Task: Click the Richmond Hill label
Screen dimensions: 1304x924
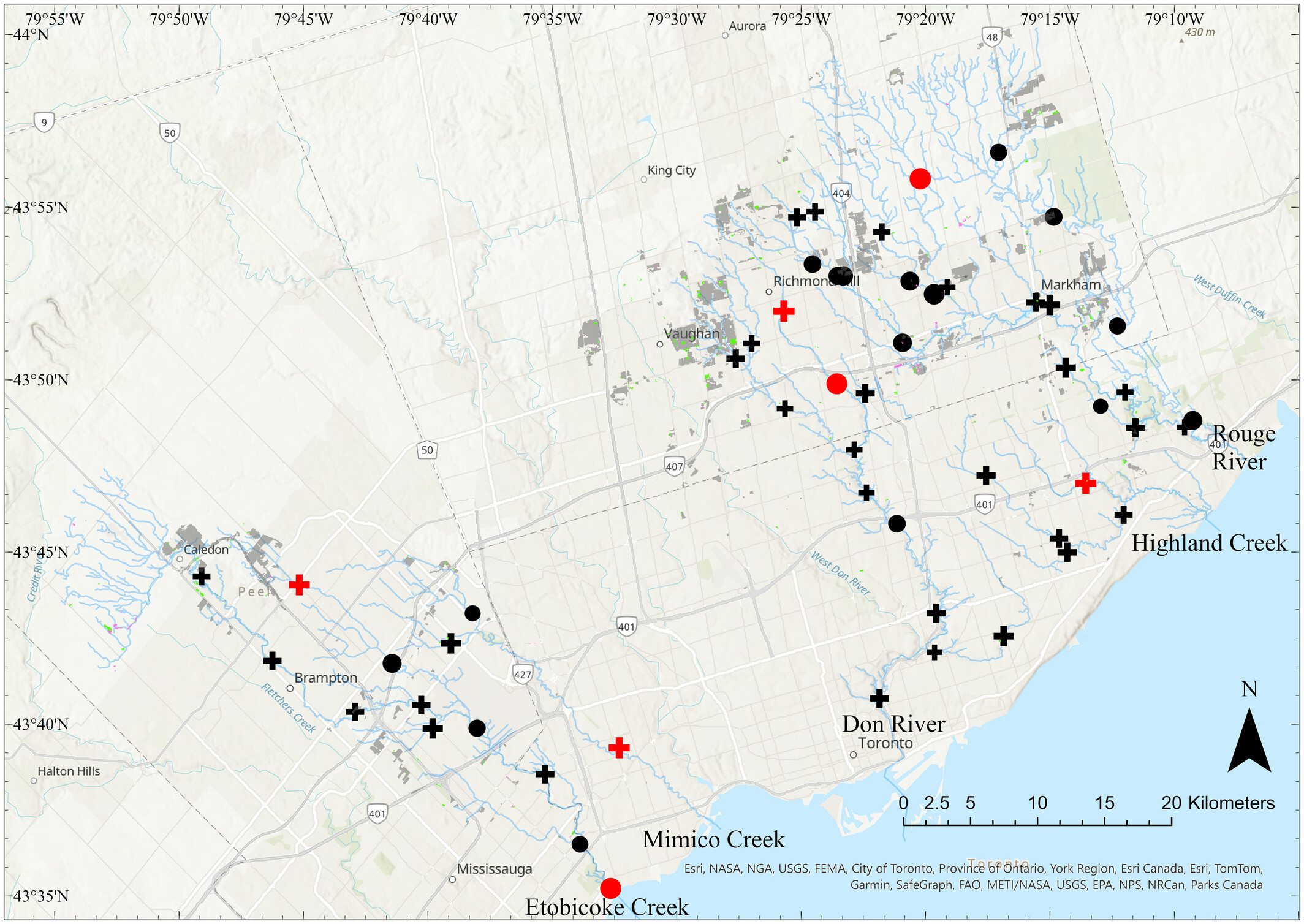Action: [x=816, y=281]
